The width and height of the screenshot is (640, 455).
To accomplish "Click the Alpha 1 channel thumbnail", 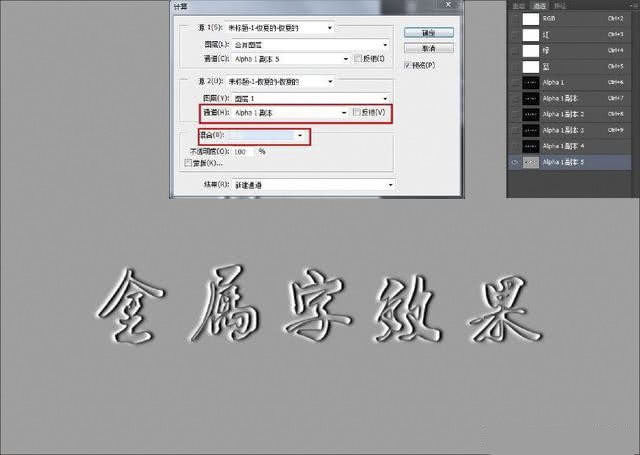I will (531, 83).
